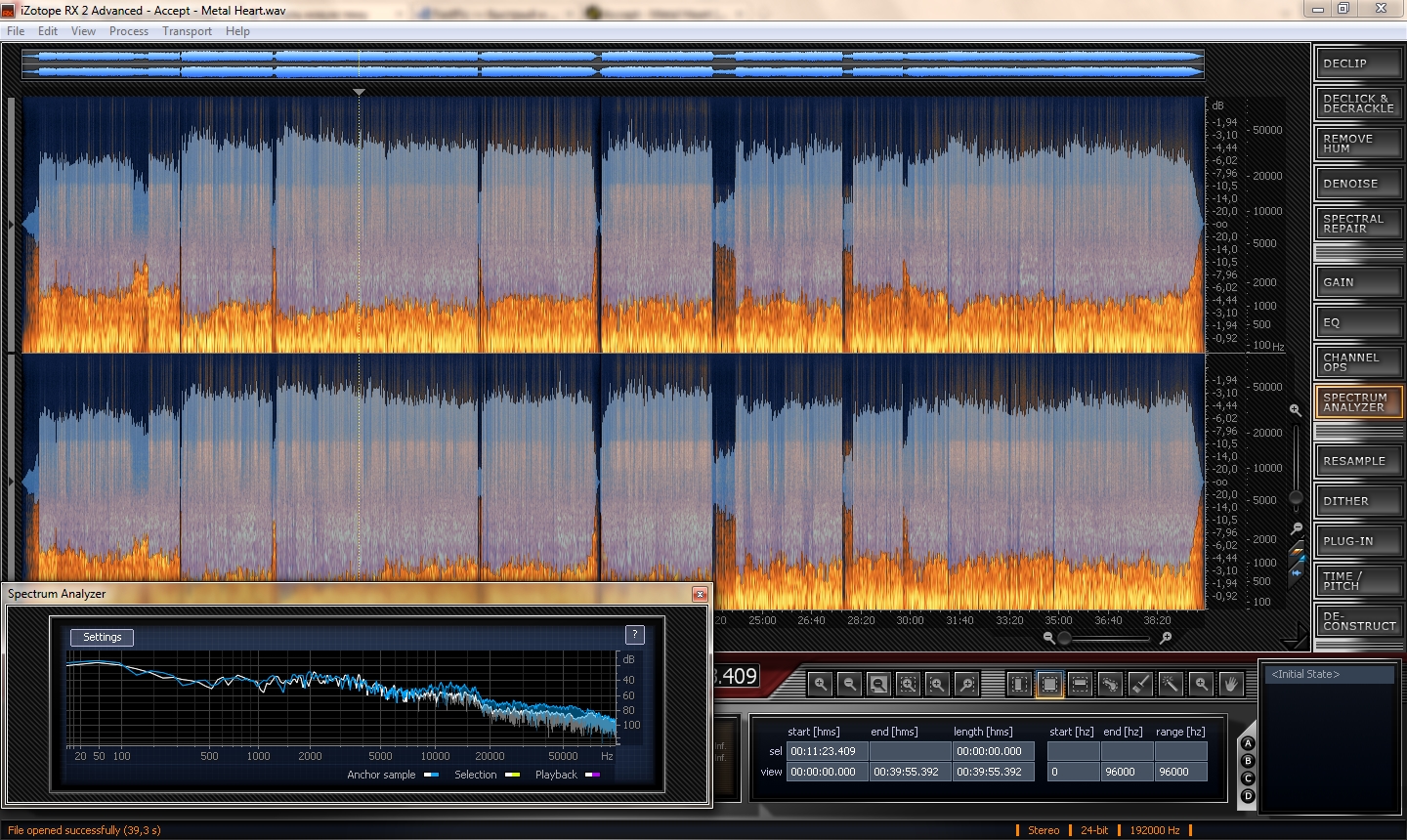Toggle the Spectrum Analyzer module button
The image size is (1407, 840).
(1358, 402)
